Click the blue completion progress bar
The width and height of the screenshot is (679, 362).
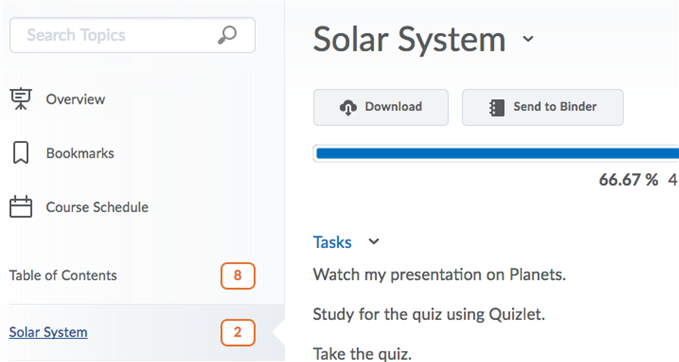497,153
